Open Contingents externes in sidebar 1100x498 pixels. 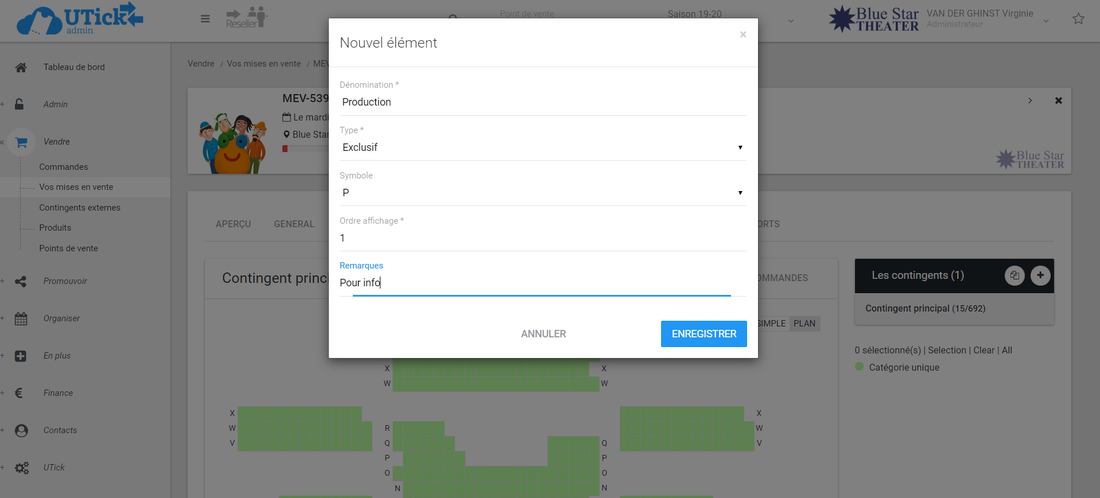click(x=80, y=207)
